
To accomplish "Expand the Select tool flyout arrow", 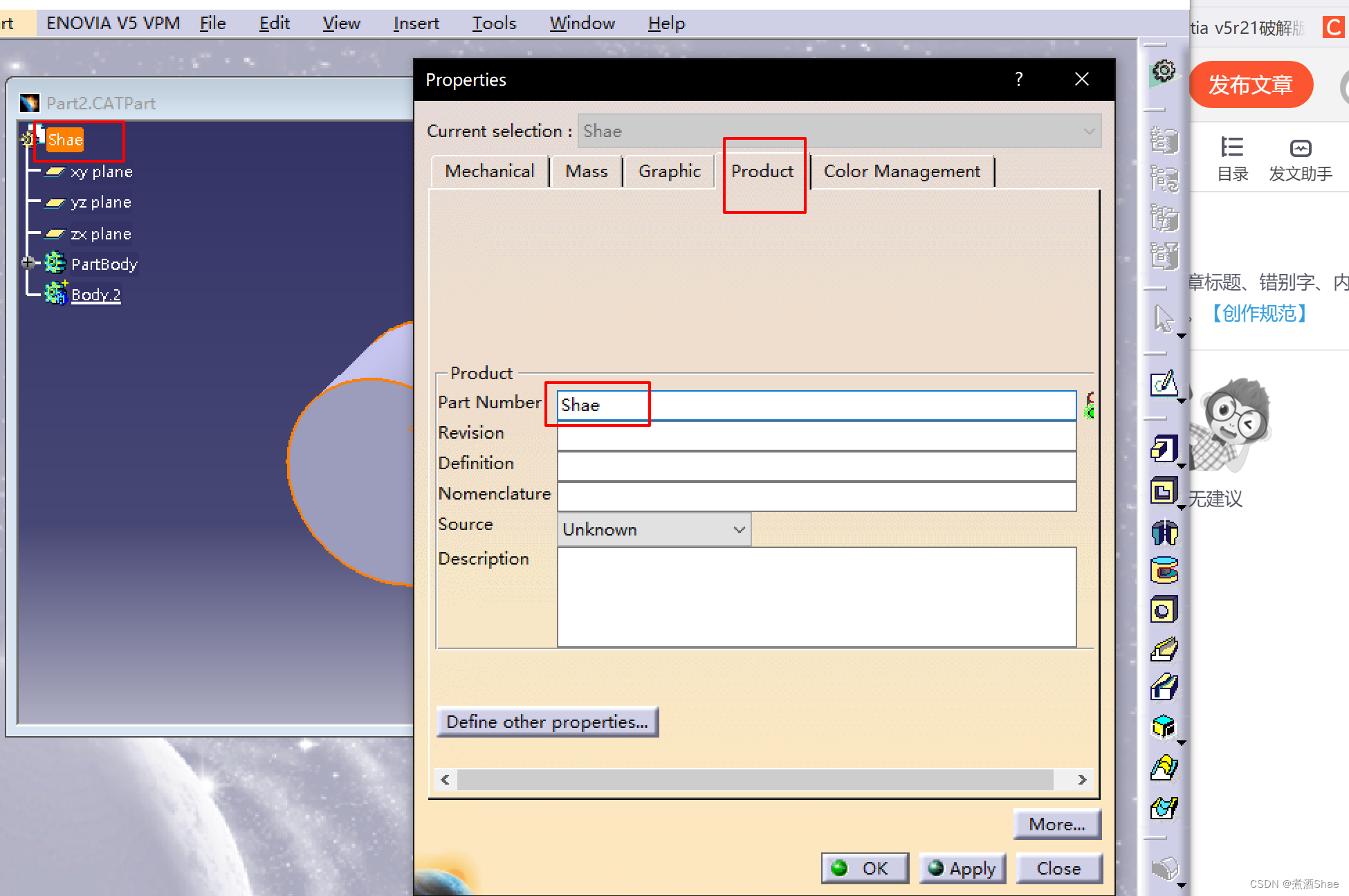I will (1182, 336).
